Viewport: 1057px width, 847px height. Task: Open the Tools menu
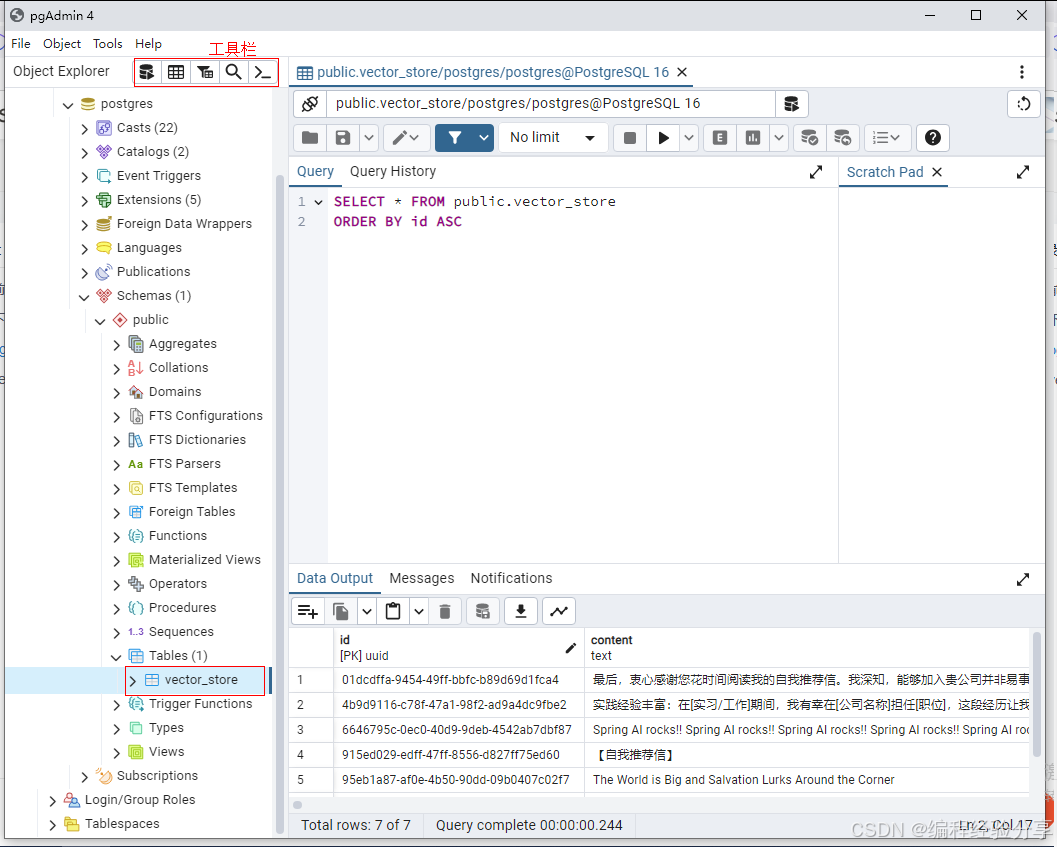(107, 44)
